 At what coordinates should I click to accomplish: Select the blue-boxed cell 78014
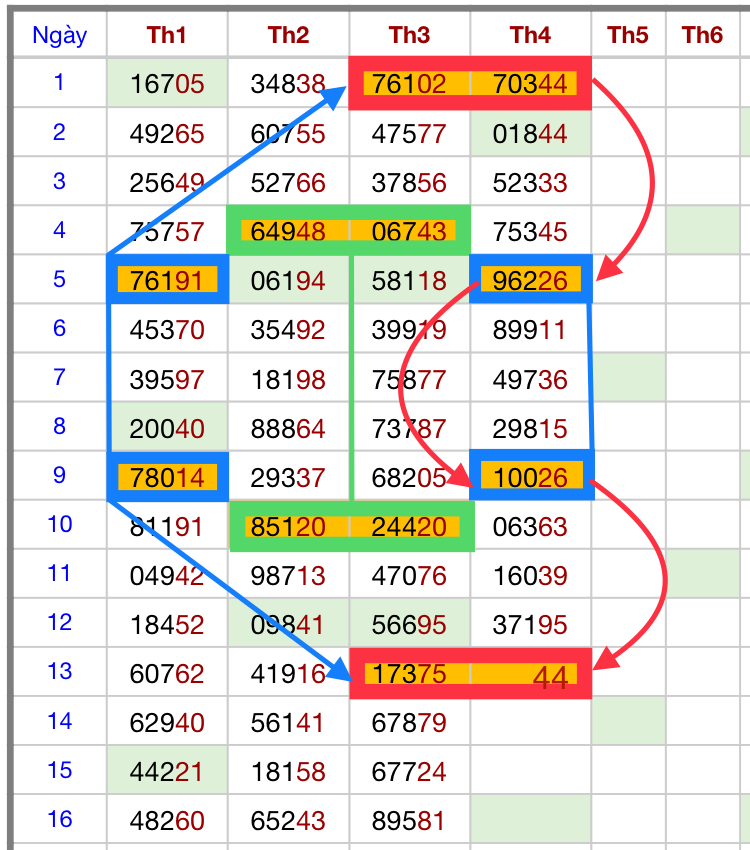[x=167, y=476]
